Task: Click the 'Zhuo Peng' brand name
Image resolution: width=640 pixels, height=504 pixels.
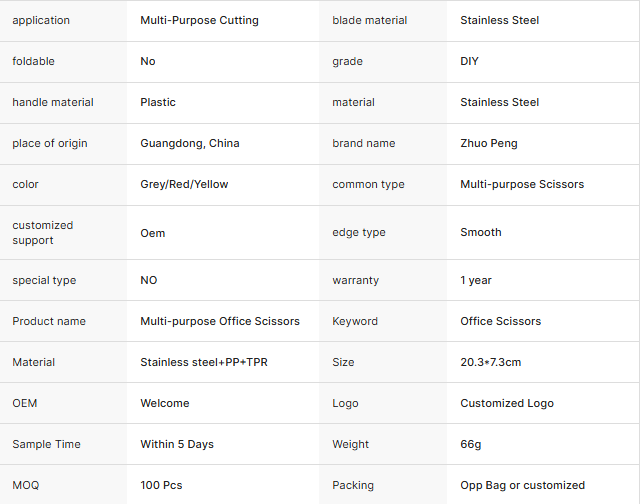Action: click(489, 143)
